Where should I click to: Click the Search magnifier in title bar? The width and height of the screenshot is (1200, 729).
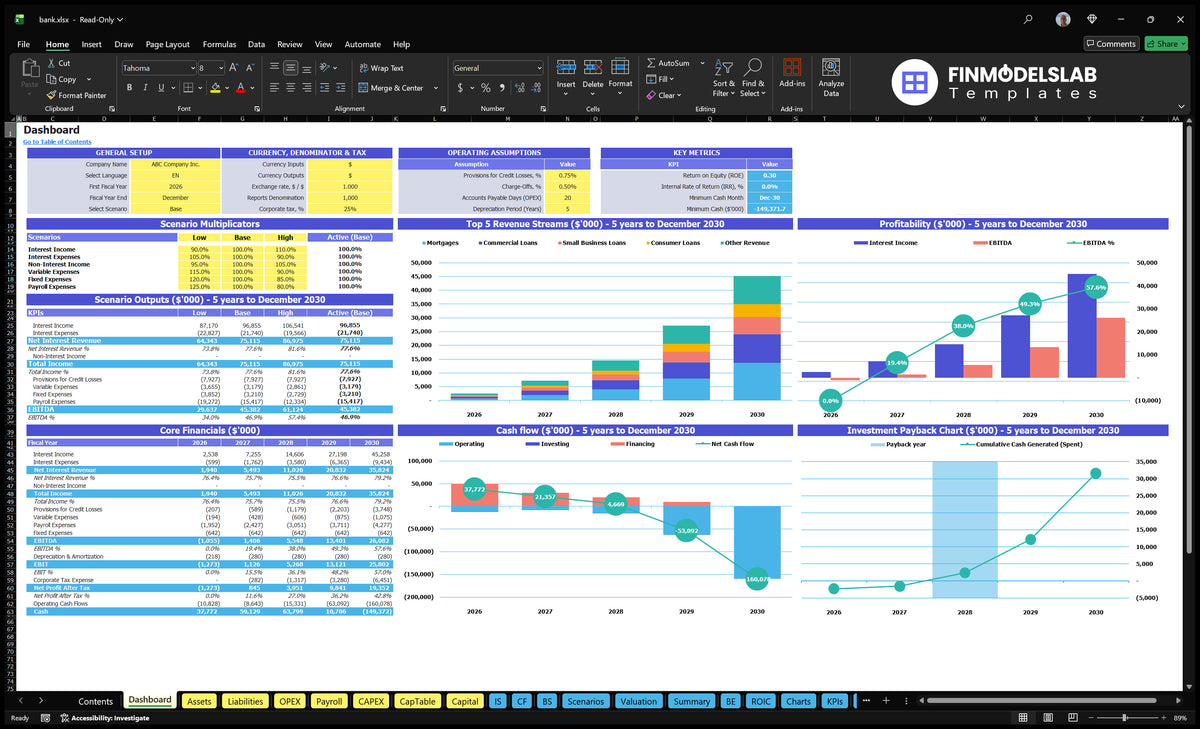coord(1029,19)
